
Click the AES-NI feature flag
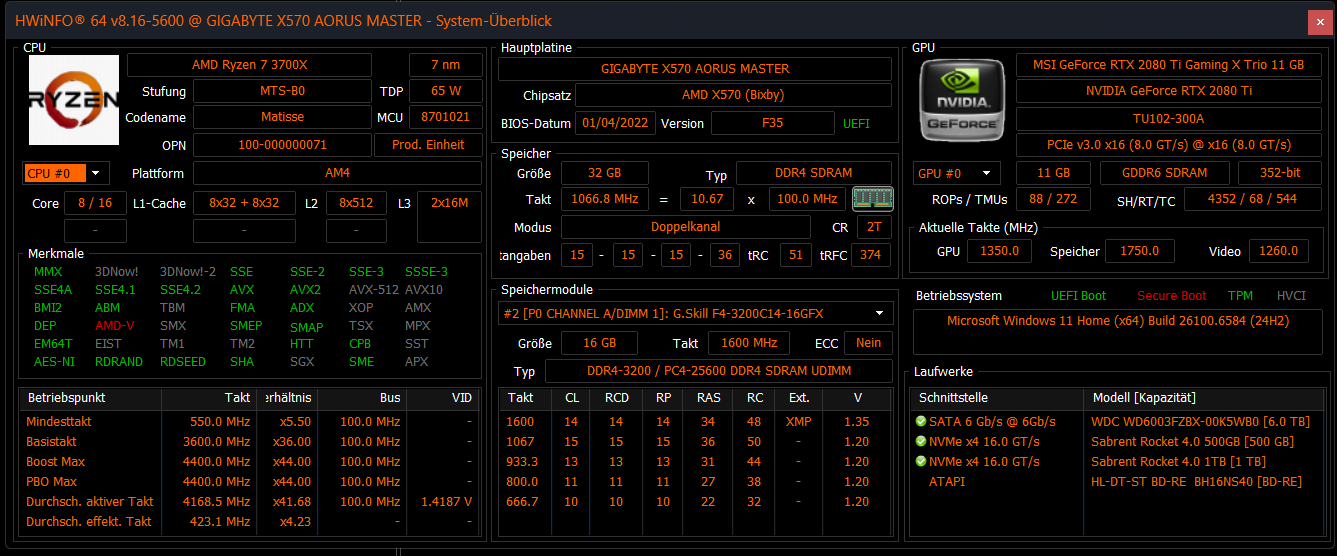point(54,362)
